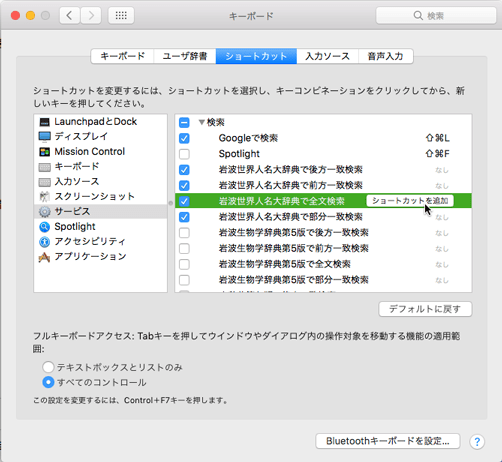Go forward with the right arrow button
The image size is (502, 462).
click(91, 16)
